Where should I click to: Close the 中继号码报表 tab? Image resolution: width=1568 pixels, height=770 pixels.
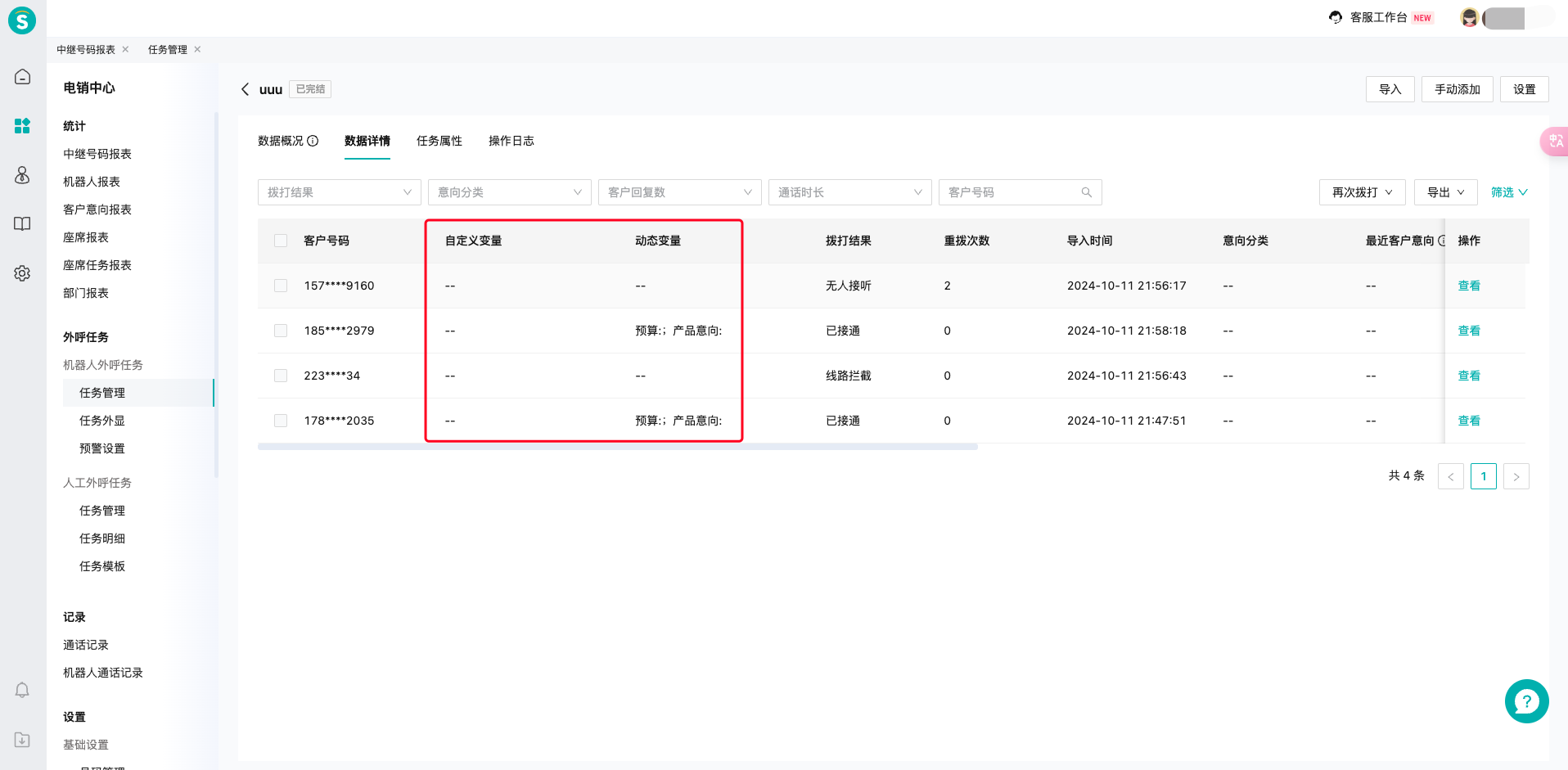[x=125, y=49]
